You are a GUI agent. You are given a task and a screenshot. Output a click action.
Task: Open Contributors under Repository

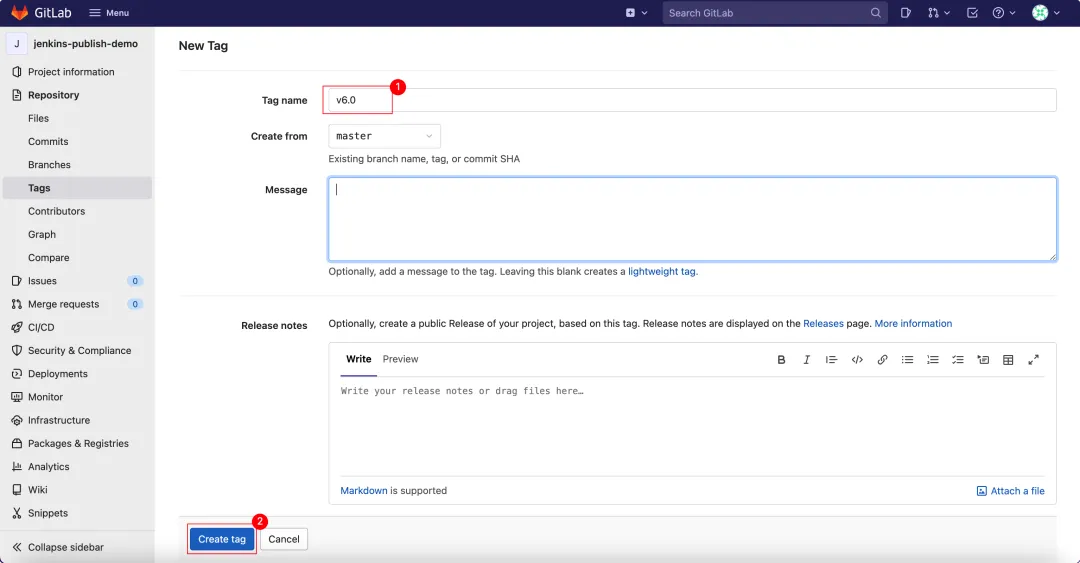[x=56, y=212]
